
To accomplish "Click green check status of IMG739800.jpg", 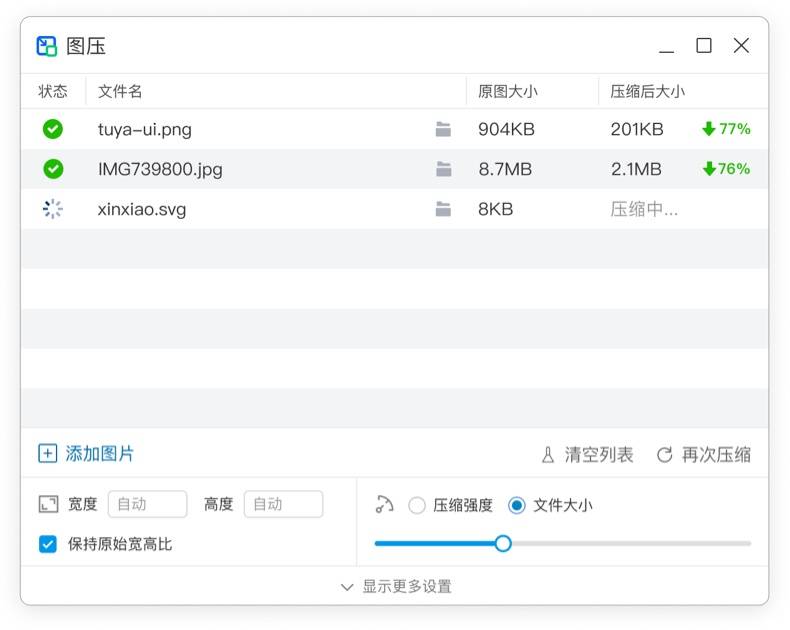I will [53, 169].
